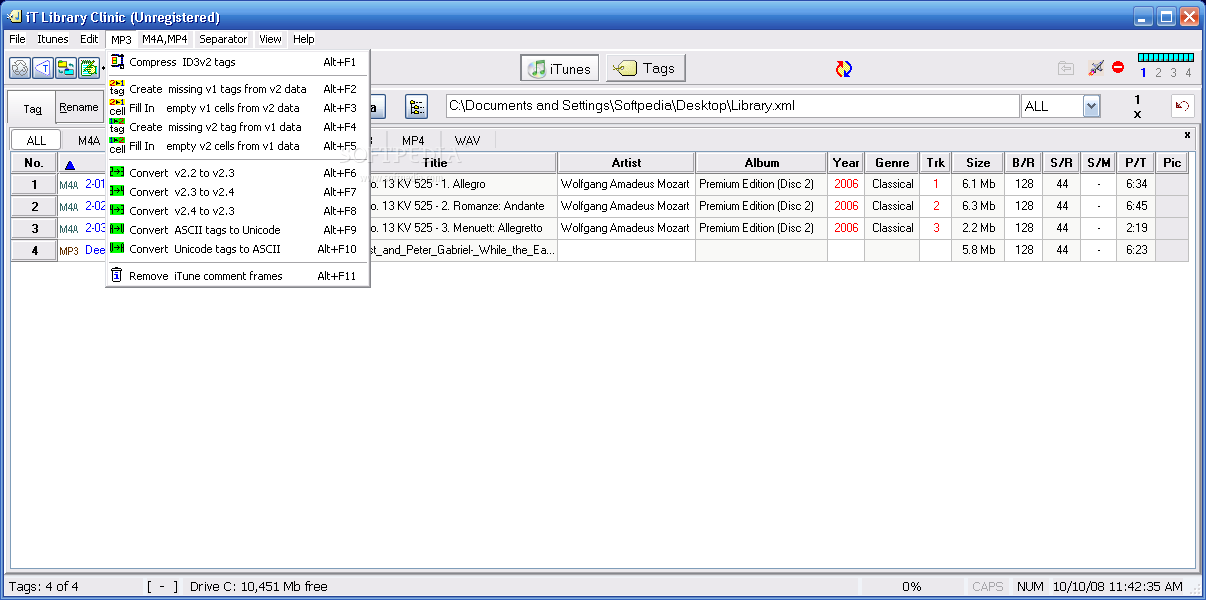Click the red-blue refresh arrows icon
This screenshot has width=1206, height=600.
coord(844,69)
